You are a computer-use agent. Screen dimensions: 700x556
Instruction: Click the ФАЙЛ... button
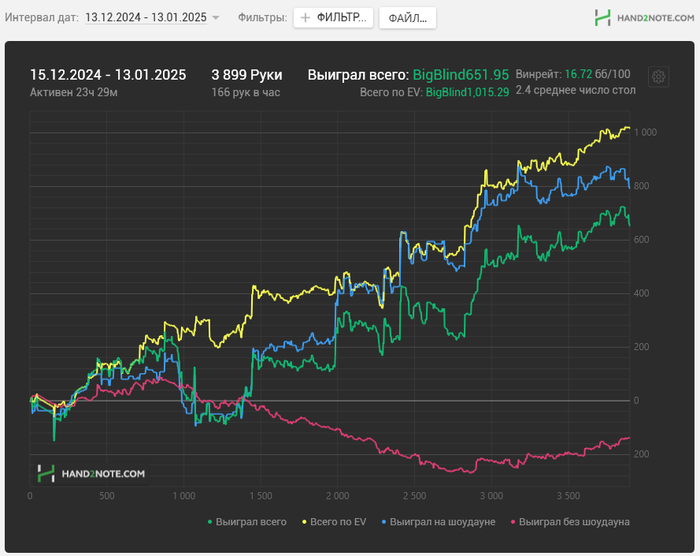pos(408,18)
